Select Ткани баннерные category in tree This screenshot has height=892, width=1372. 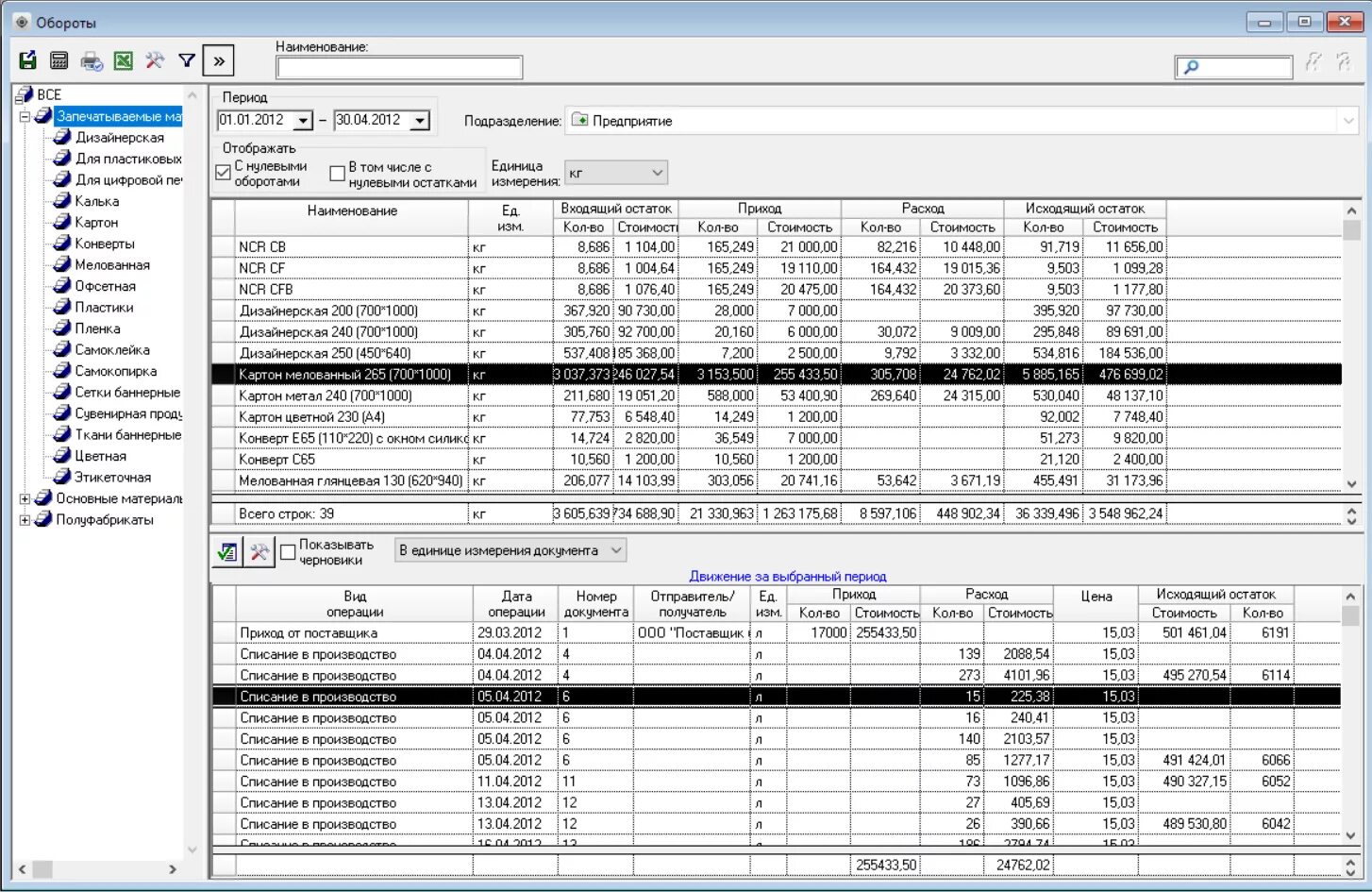click(128, 434)
